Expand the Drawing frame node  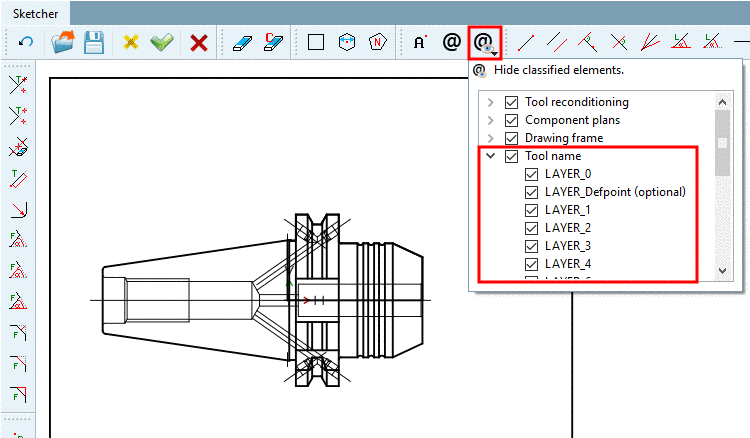490,138
